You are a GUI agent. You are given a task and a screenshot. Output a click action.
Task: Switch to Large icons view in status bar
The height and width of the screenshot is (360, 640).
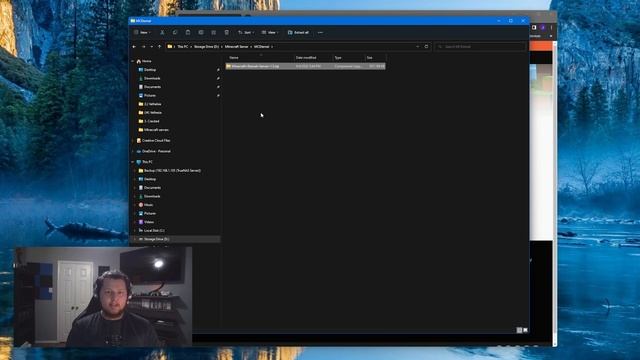pos(525,330)
